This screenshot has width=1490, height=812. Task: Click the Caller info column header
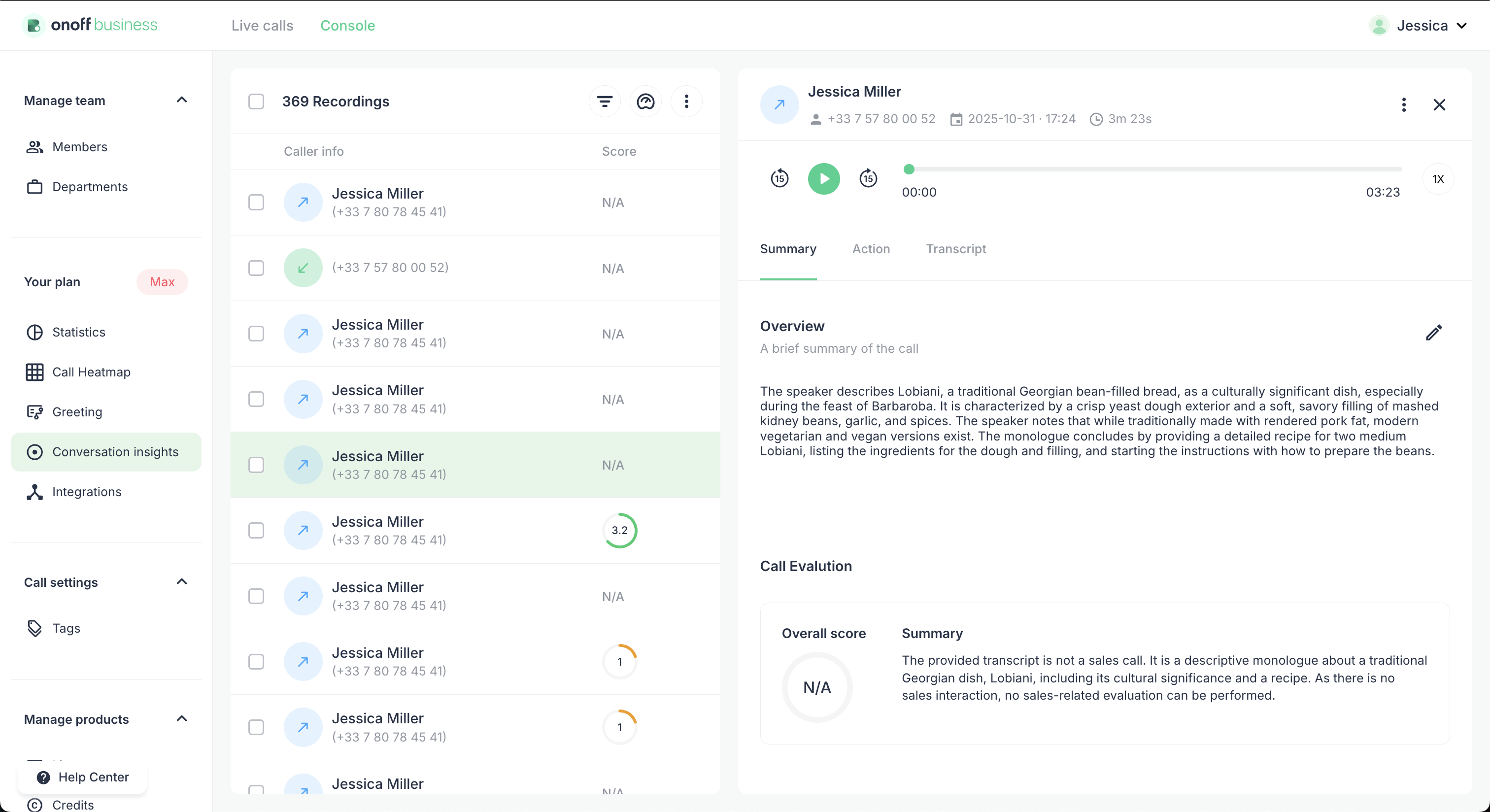click(x=313, y=152)
